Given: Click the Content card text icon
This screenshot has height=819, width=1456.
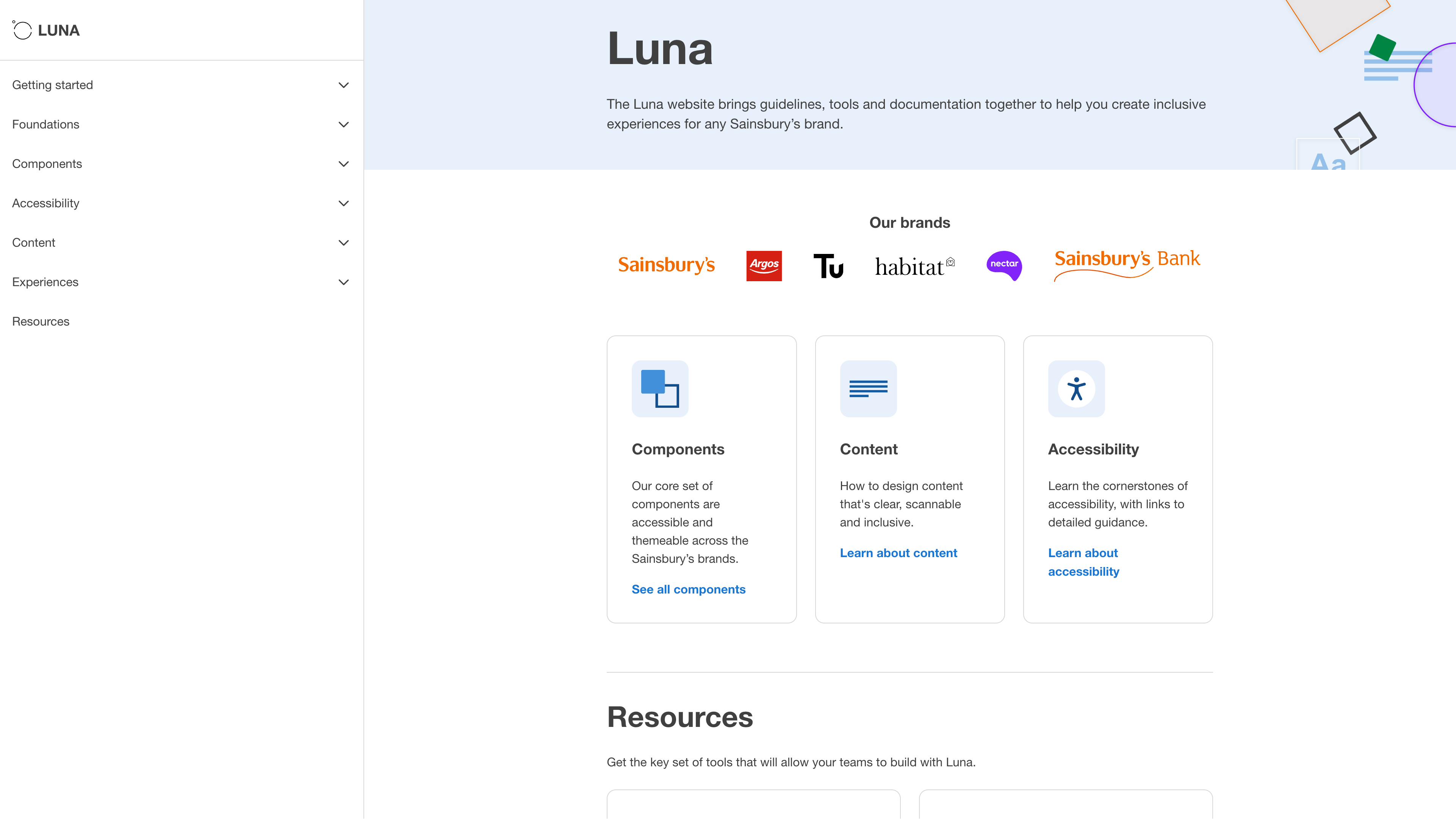Looking at the screenshot, I should [x=867, y=388].
